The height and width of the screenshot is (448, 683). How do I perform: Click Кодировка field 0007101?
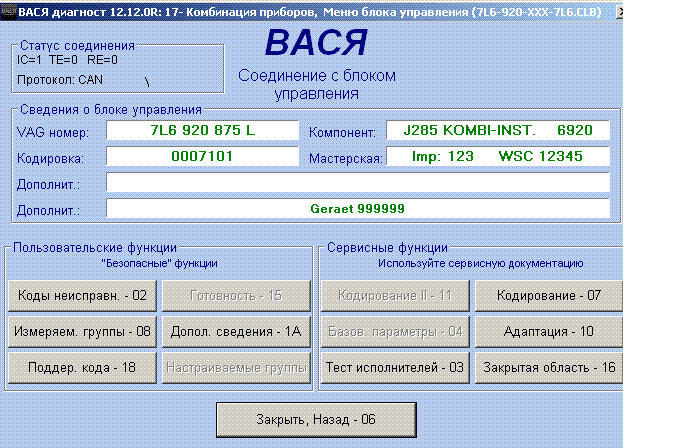point(203,156)
